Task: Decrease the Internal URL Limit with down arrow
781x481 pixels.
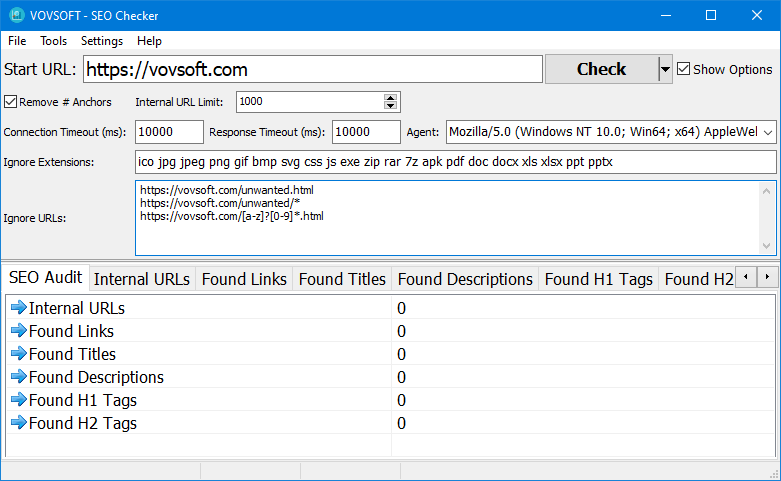Action: (390, 106)
